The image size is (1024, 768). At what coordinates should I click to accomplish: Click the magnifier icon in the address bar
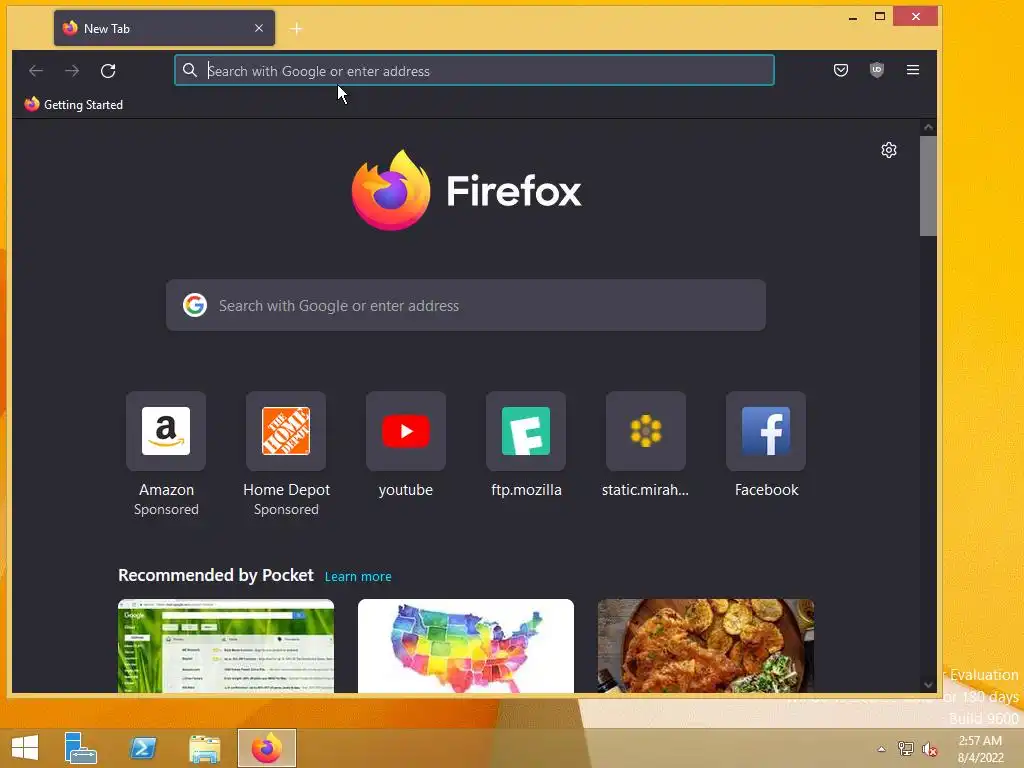pos(189,71)
